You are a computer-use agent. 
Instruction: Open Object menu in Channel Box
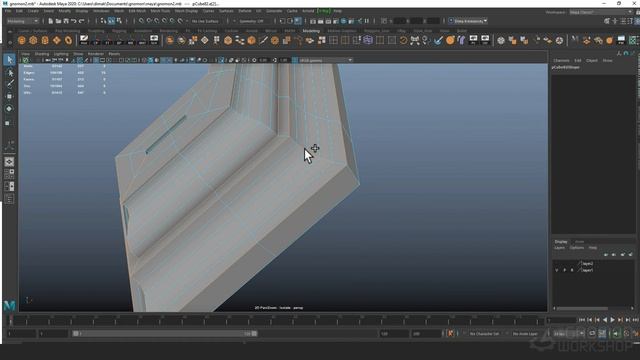(x=592, y=60)
